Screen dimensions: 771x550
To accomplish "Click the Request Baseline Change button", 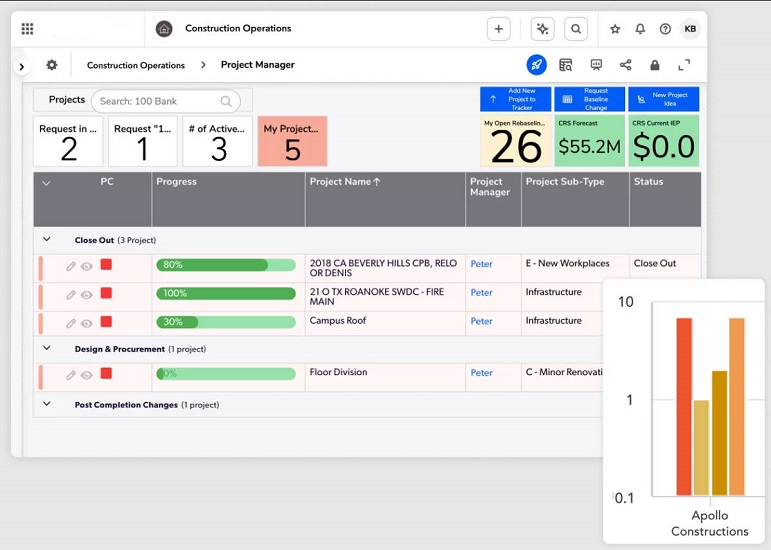I will tap(589, 99).
